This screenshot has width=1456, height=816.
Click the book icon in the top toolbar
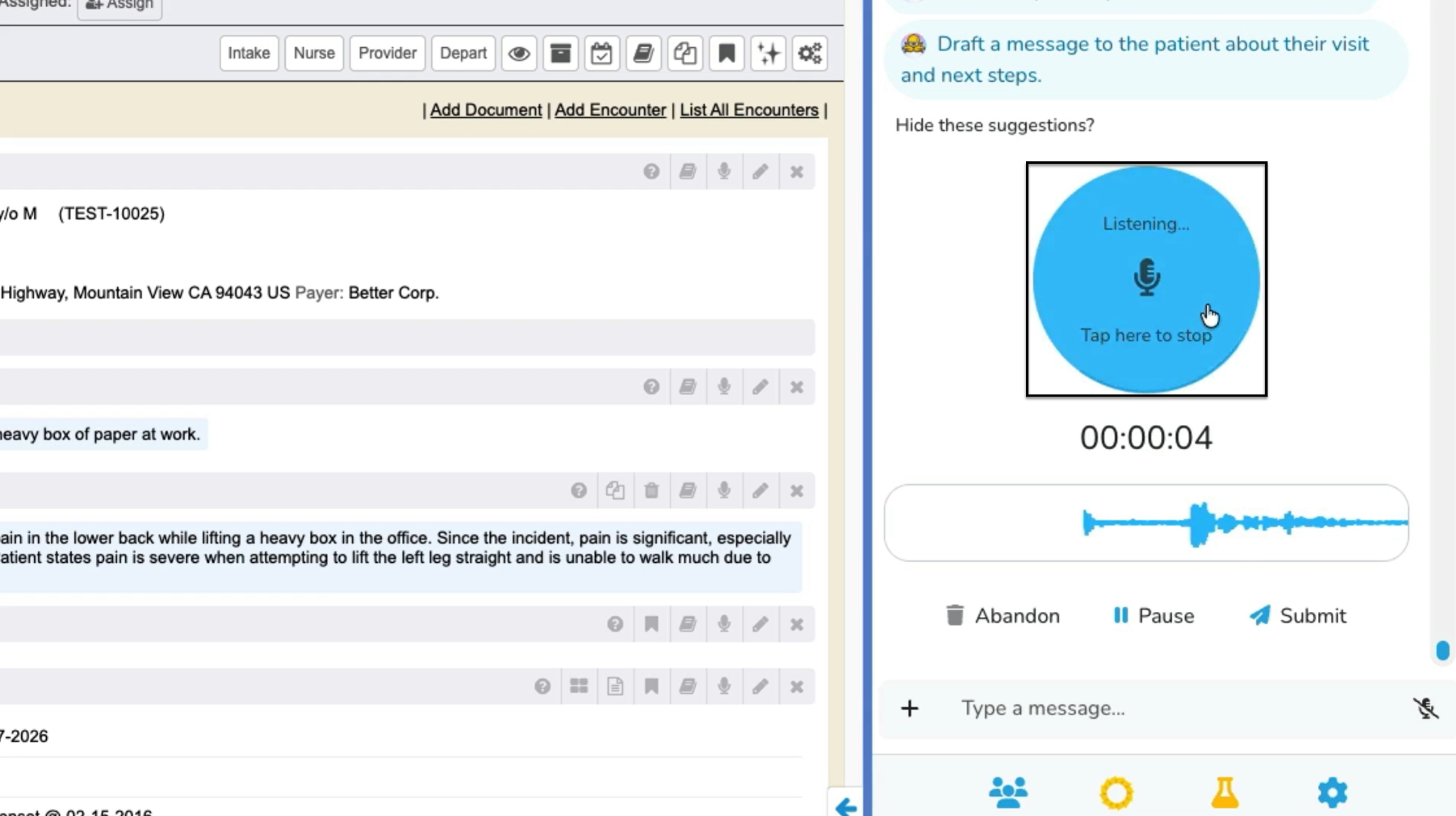[643, 53]
